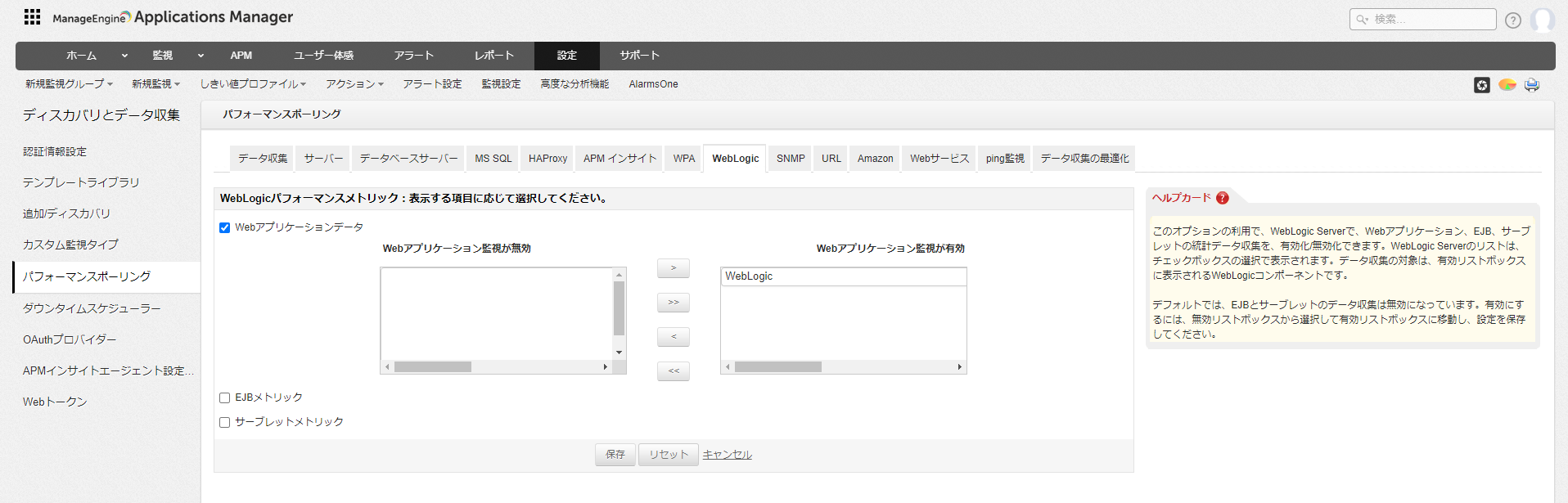Screen dimensions: 1568x503
Task: Click the 保存 button
Action: tap(615, 455)
